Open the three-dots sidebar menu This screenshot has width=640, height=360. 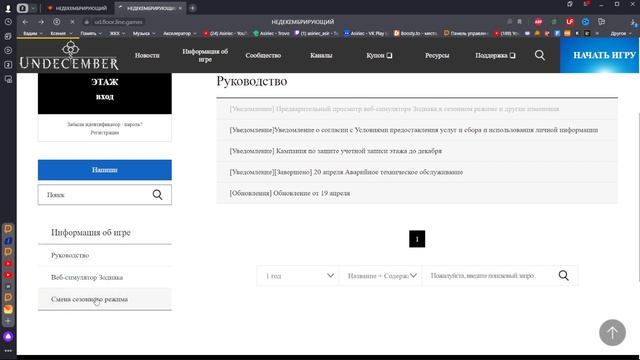8,351
